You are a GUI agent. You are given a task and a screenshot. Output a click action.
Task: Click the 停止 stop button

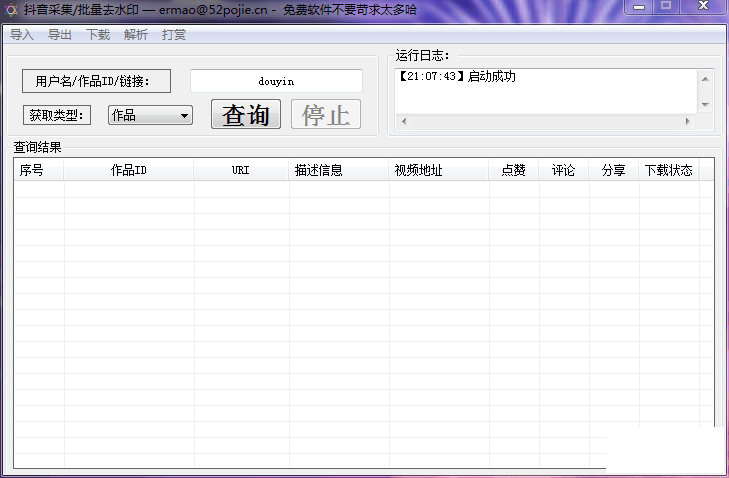coord(326,114)
